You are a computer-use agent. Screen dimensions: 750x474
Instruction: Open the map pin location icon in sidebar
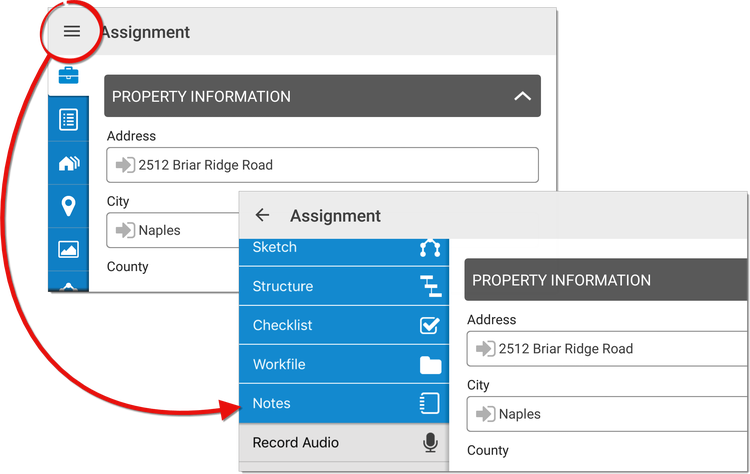pyautogui.click(x=68, y=206)
